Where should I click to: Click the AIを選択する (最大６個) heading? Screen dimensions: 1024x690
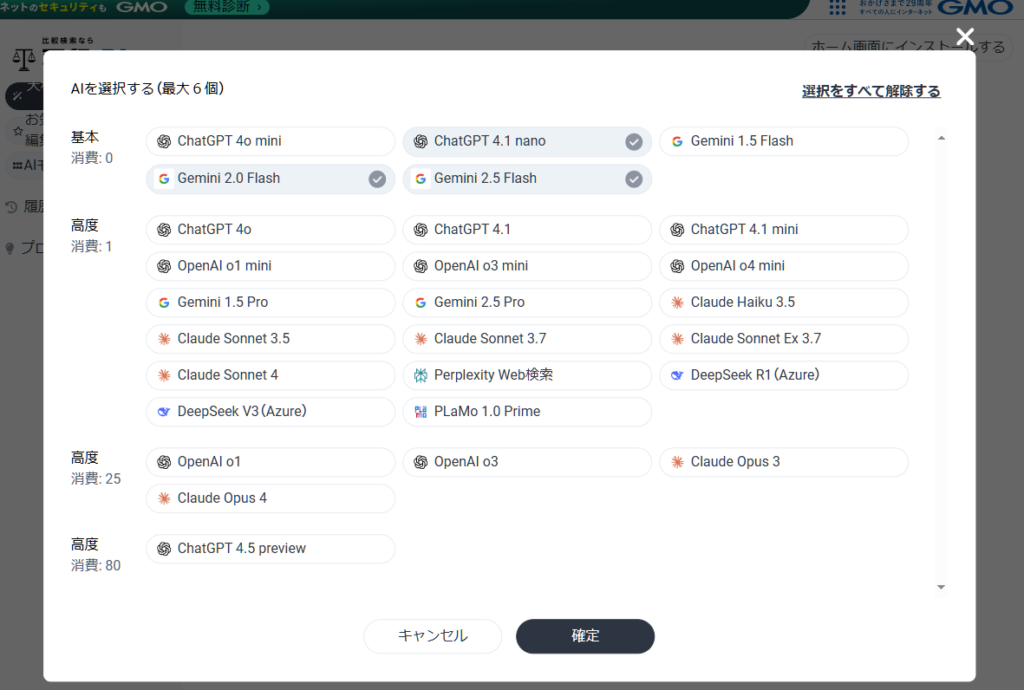tap(148, 89)
